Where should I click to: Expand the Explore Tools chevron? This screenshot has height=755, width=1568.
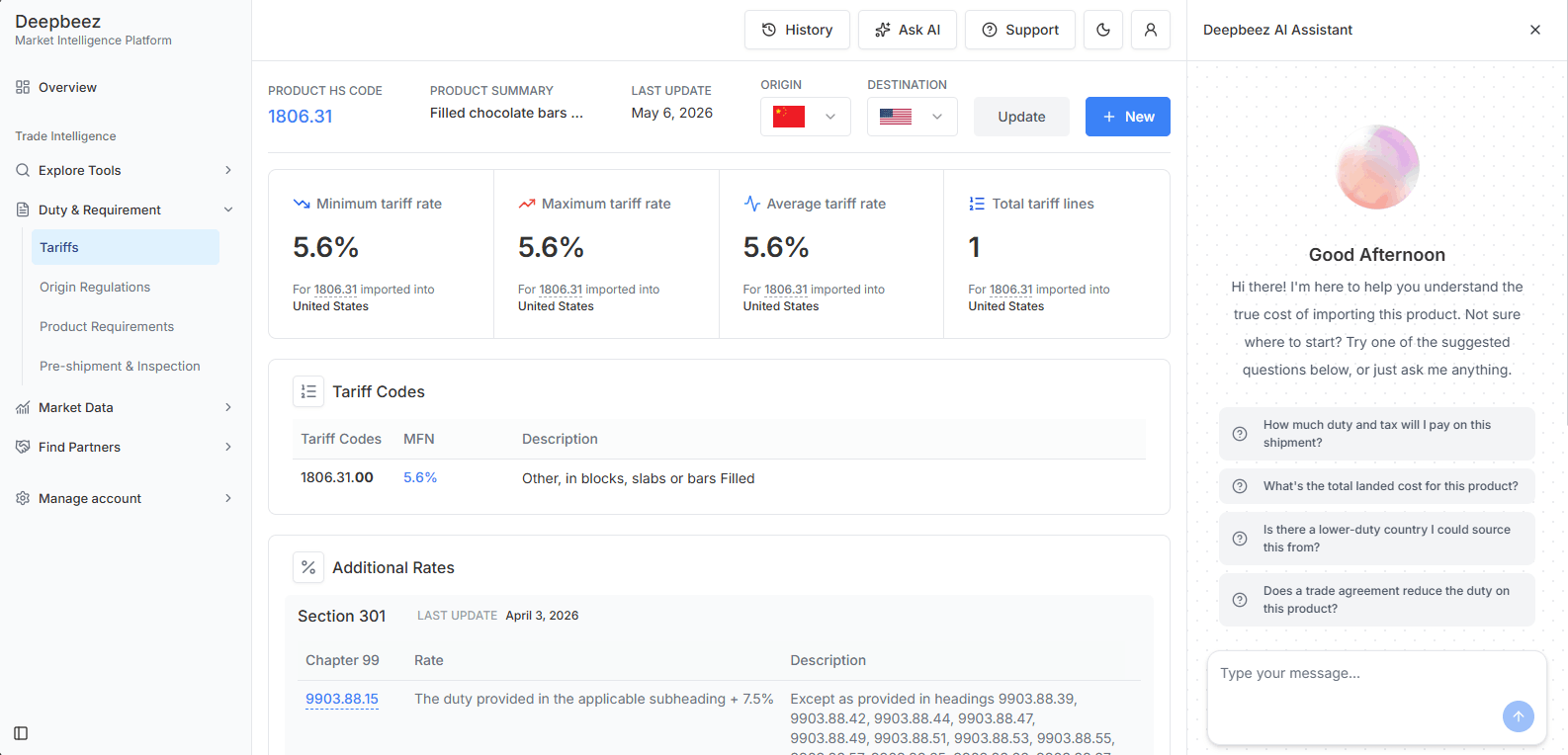pos(228,170)
